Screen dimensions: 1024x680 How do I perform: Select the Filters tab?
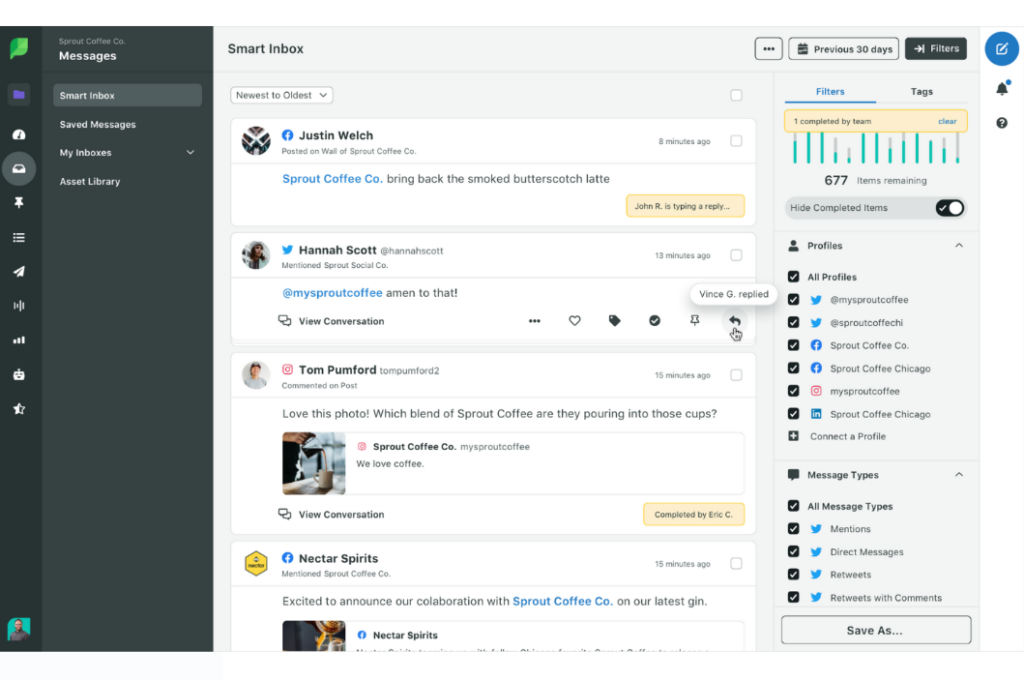point(830,92)
